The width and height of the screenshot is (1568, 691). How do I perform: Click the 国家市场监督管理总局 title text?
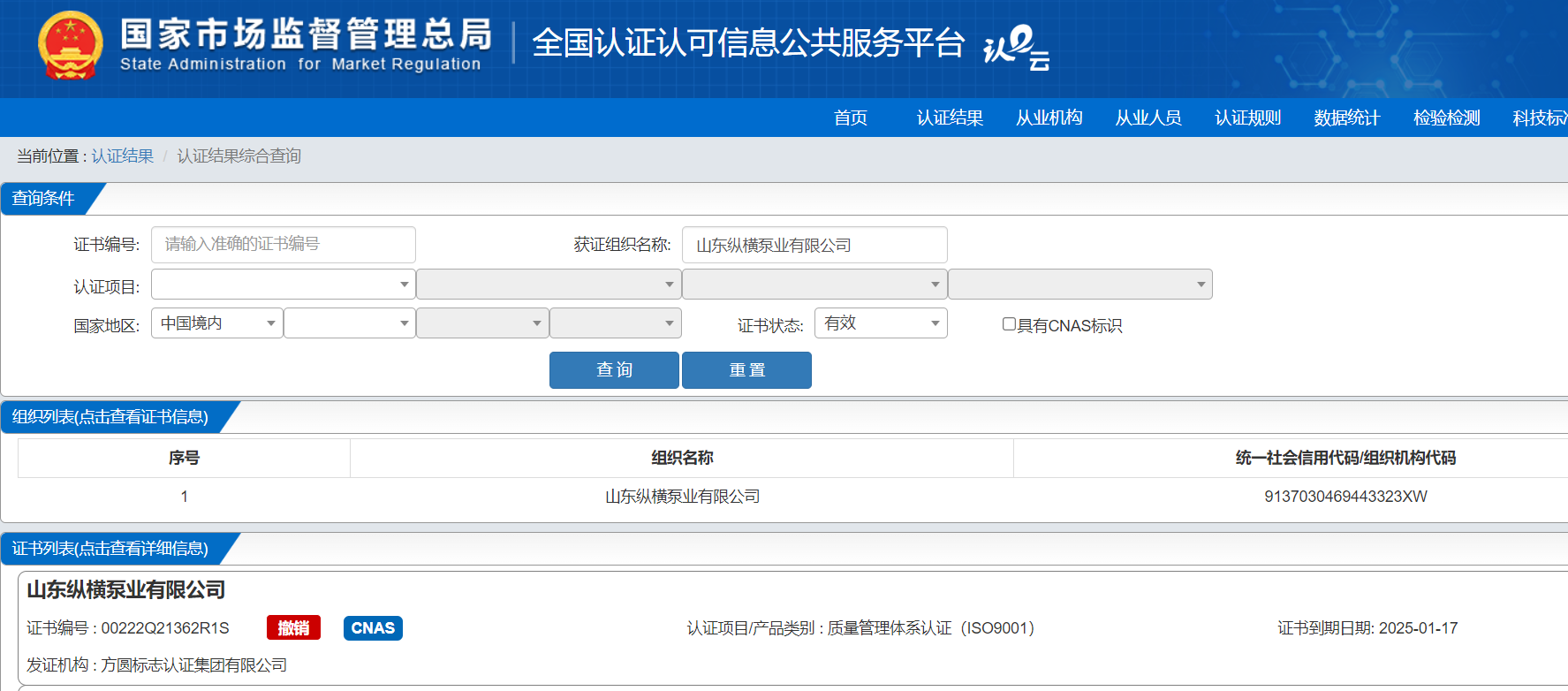(306, 34)
